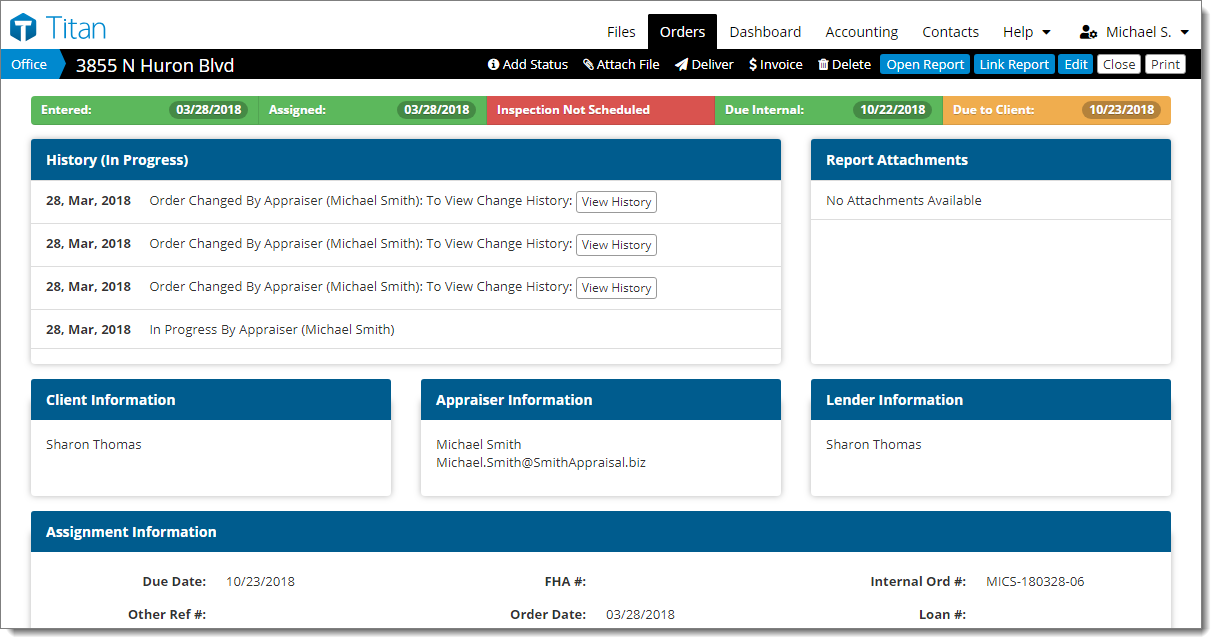Click the Print button

(x=1165, y=65)
